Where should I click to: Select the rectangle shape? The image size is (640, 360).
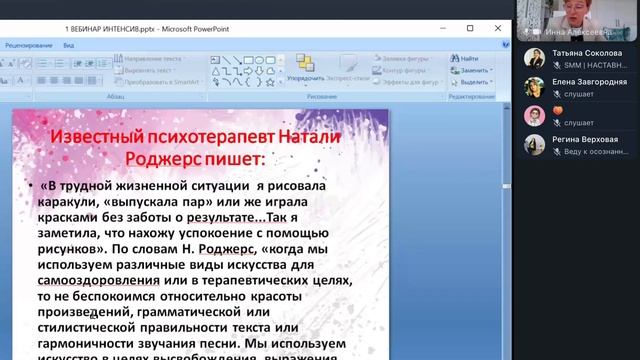pyautogui.click(x=248, y=60)
